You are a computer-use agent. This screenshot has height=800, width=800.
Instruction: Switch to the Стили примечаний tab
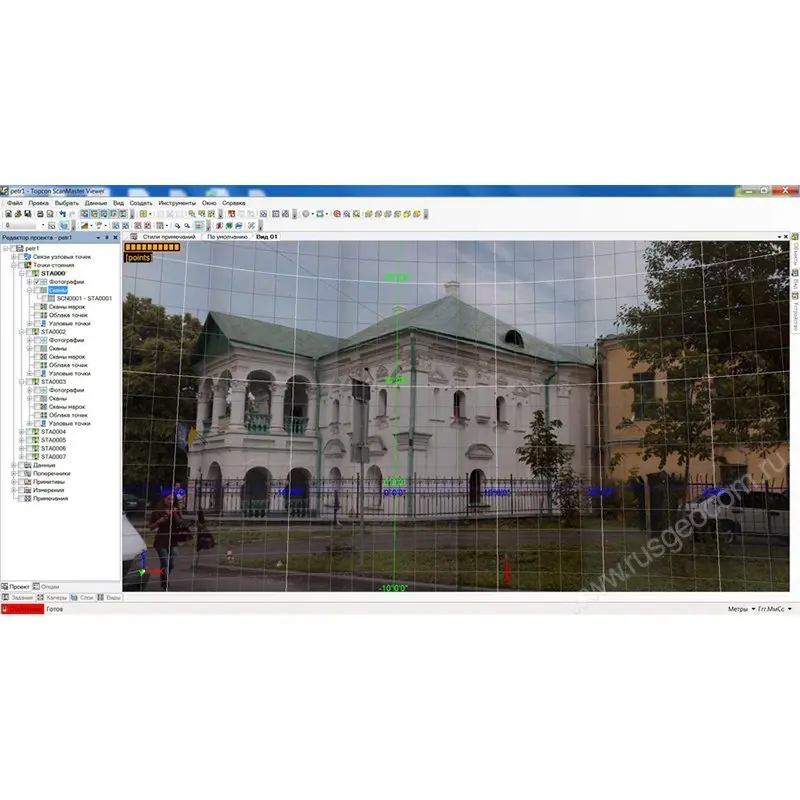pos(168,237)
